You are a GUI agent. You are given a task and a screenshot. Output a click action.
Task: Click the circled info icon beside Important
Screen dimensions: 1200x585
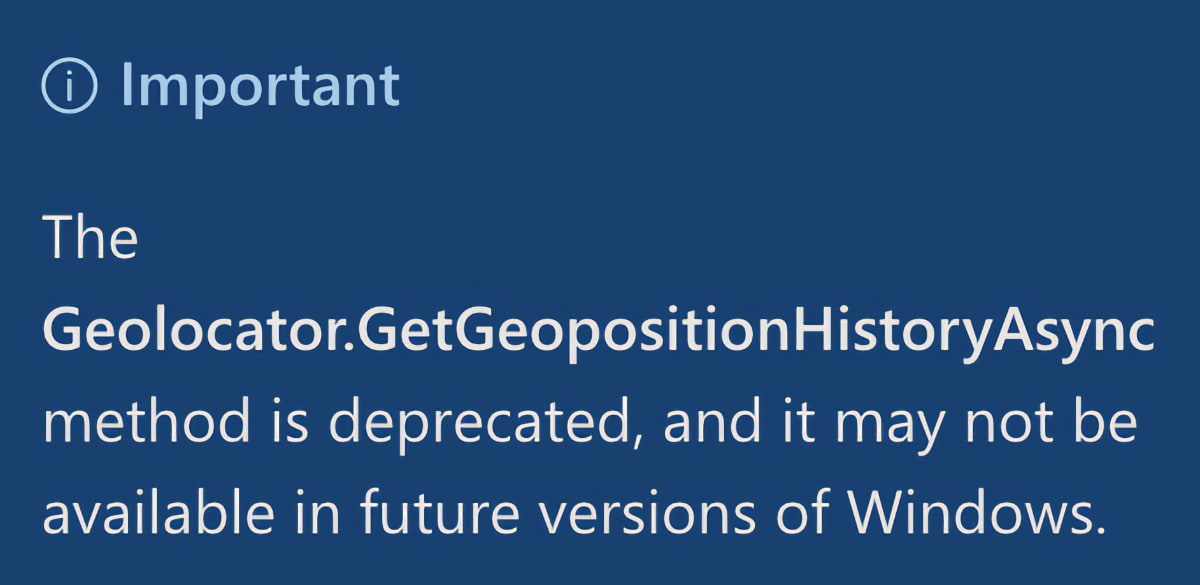pos(69,87)
